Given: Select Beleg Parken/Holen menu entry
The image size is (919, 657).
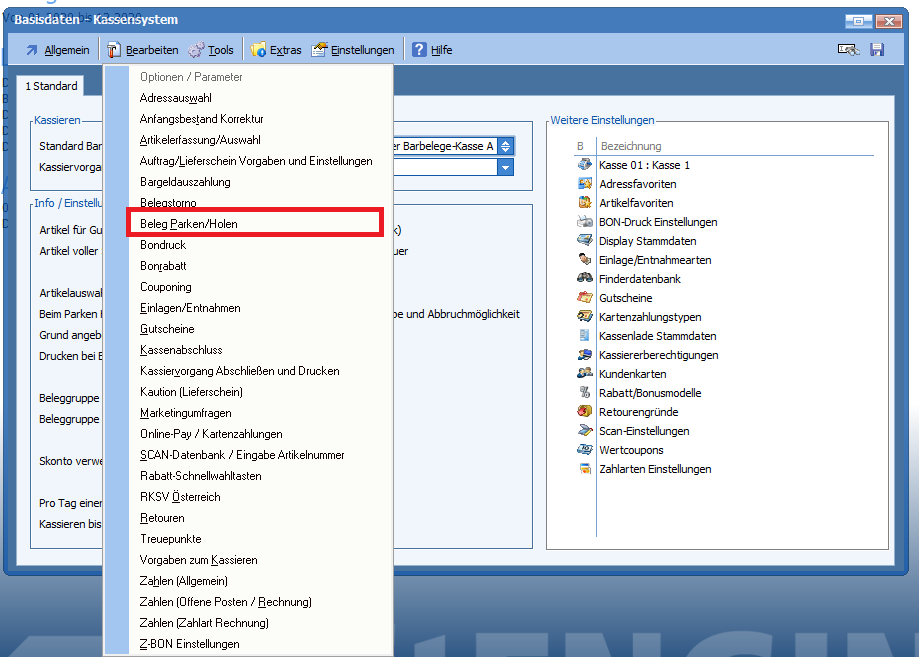Looking at the screenshot, I should click(x=189, y=224).
